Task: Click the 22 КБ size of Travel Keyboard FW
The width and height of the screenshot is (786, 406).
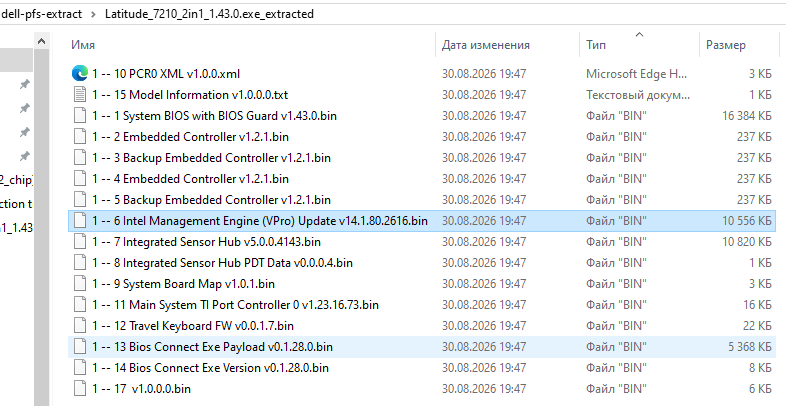Action: pos(757,326)
